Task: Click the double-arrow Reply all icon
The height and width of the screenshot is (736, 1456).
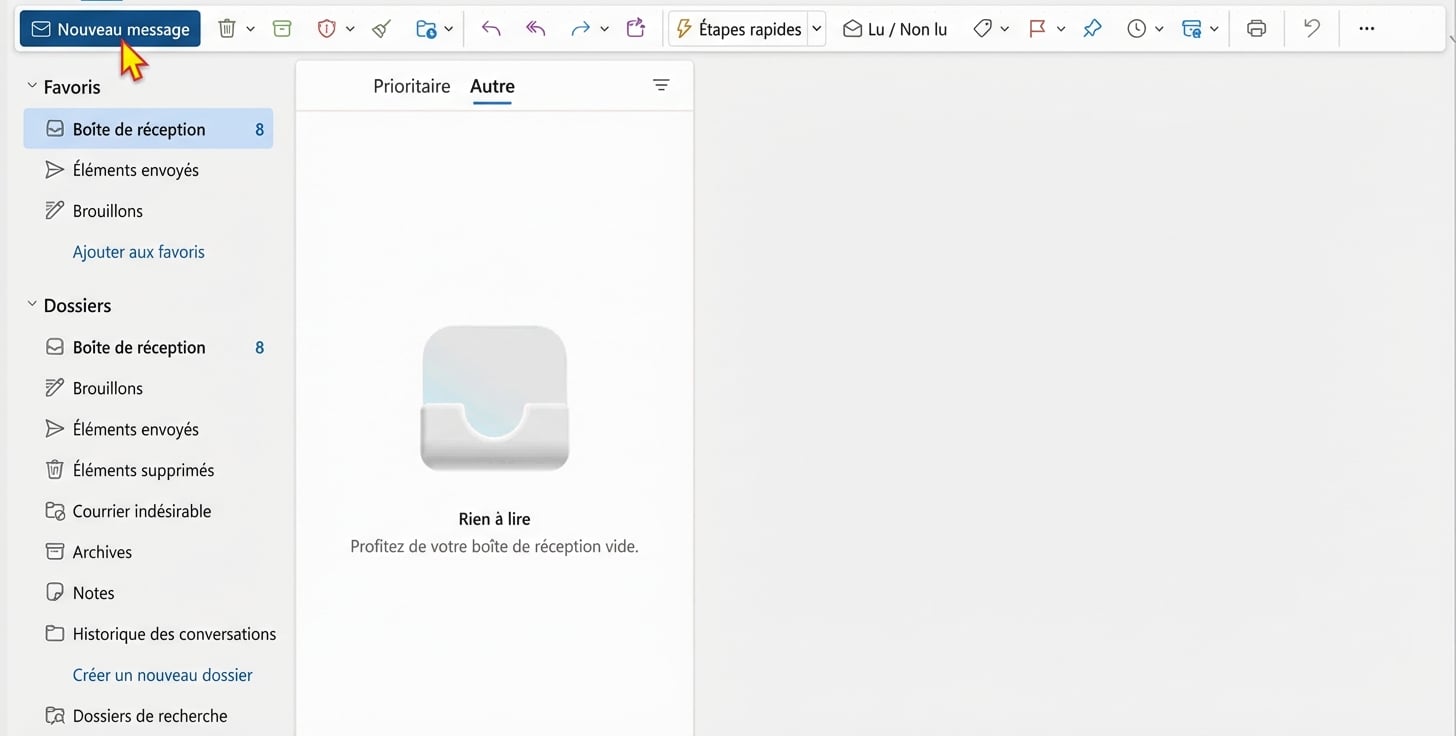Action: click(x=536, y=29)
